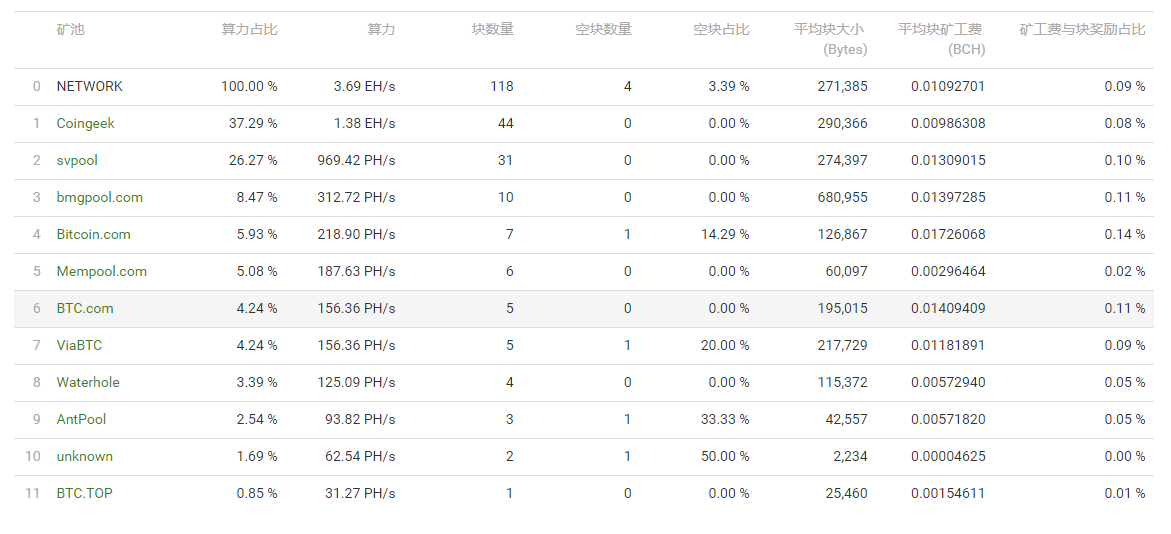
Task: Select the 680,955 average block size
Action: click(x=842, y=197)
